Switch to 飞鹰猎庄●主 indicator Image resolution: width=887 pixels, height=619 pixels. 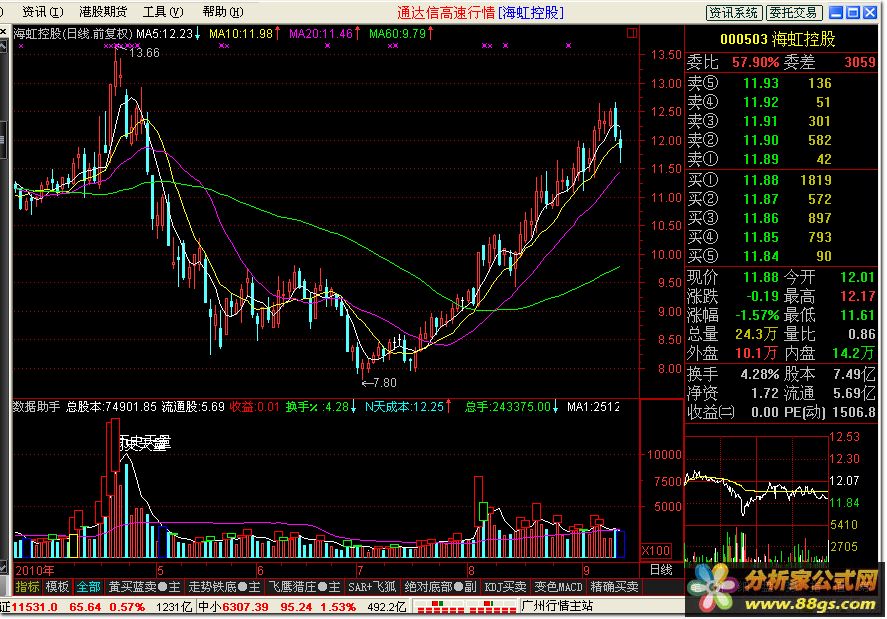[x=304, y=587]
